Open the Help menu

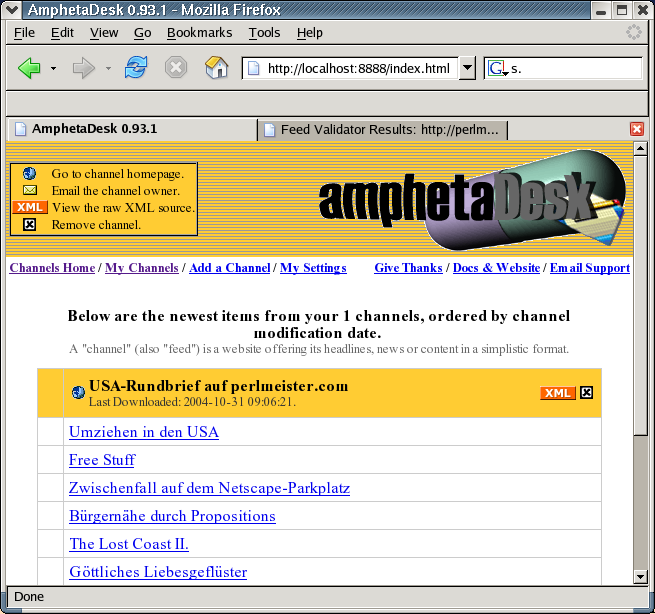tap(310, 33)
